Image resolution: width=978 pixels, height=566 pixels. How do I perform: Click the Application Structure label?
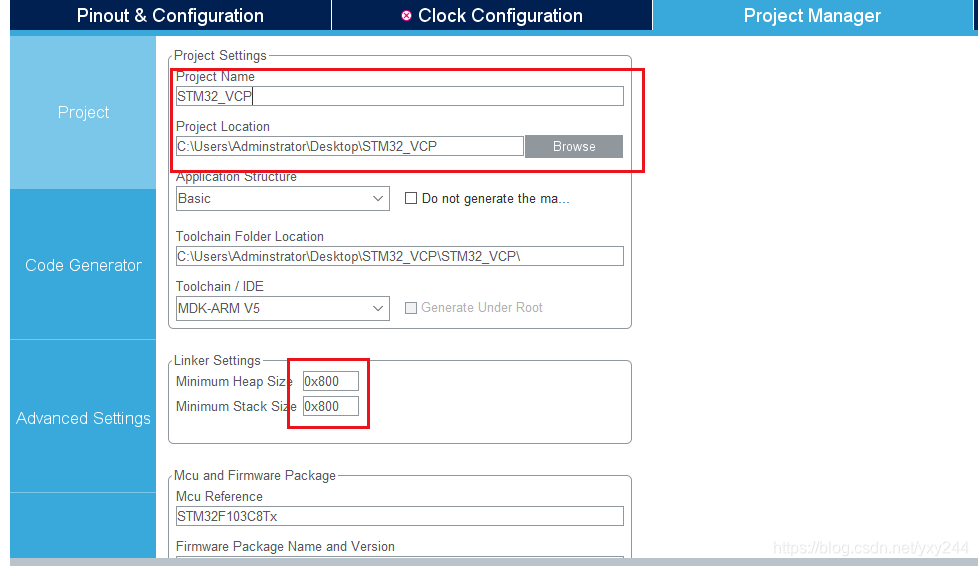tap(236, 177)
